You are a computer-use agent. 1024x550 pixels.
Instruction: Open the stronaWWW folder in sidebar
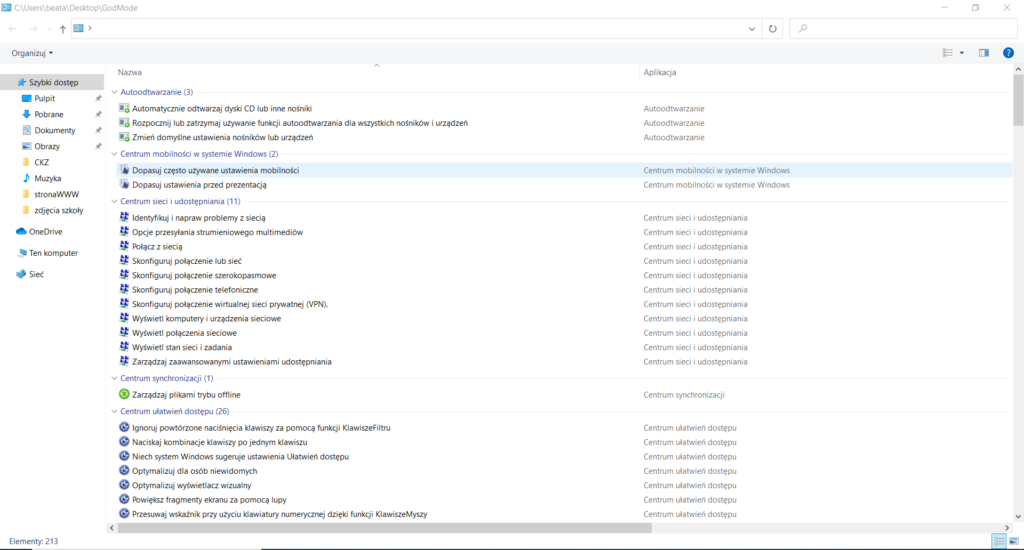(x=57, y=194)
